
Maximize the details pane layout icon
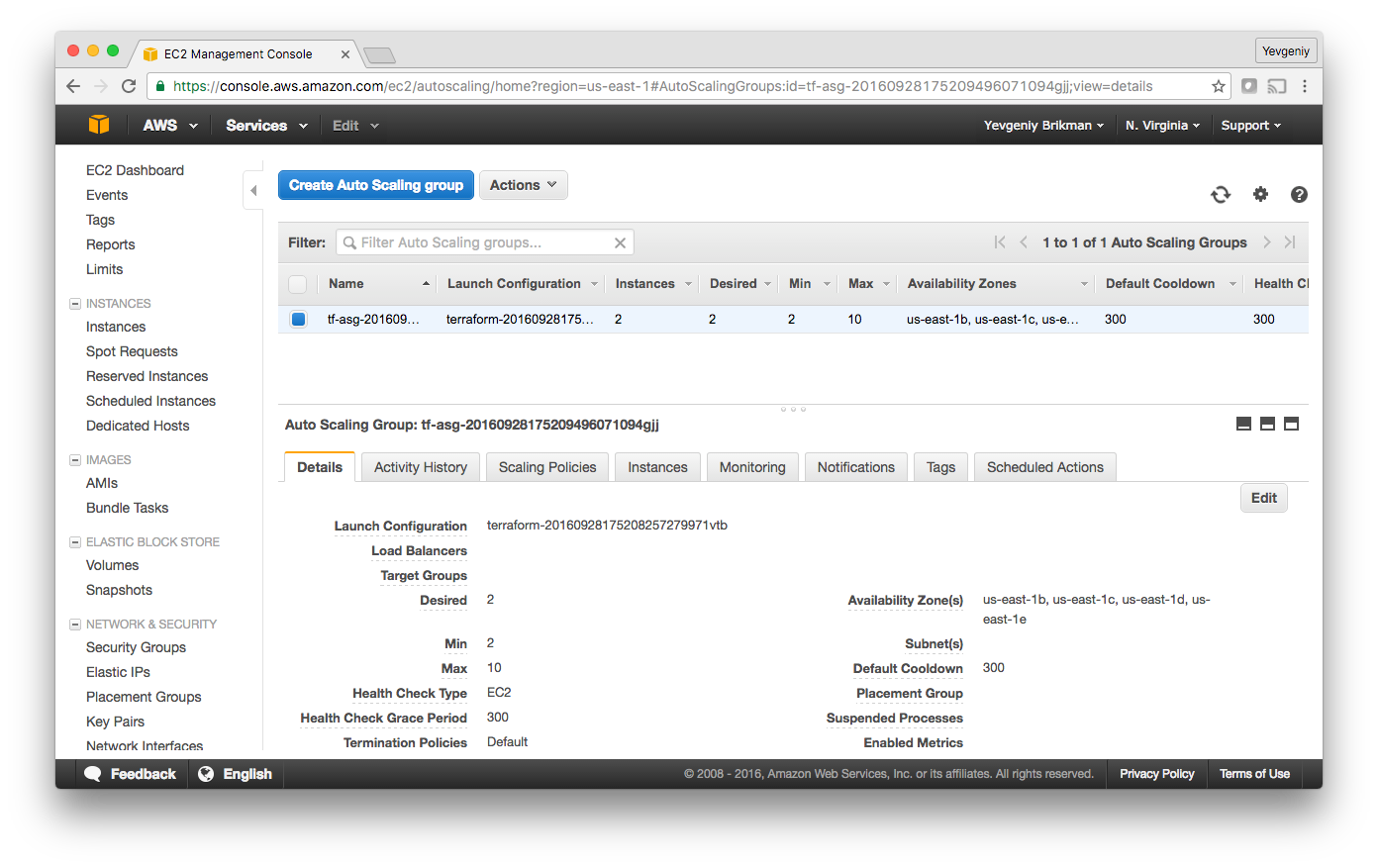click(x=1291, y=424)
